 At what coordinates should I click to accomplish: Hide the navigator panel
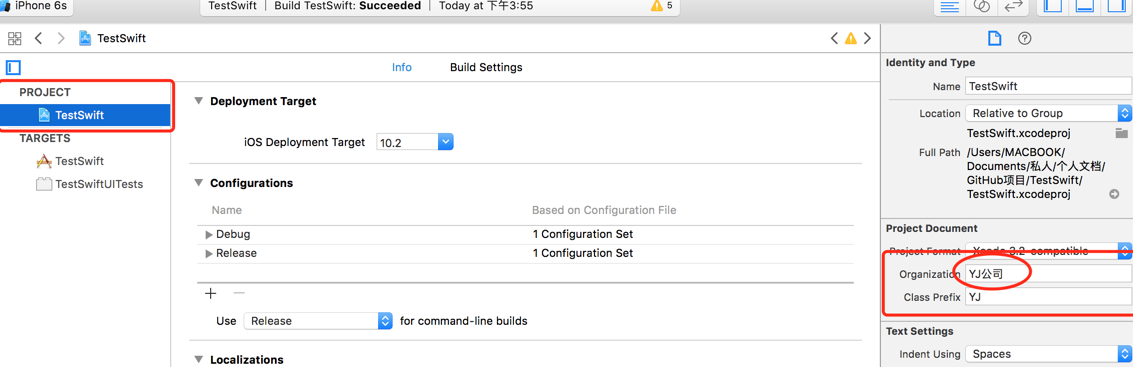(x=1054, y=7)
